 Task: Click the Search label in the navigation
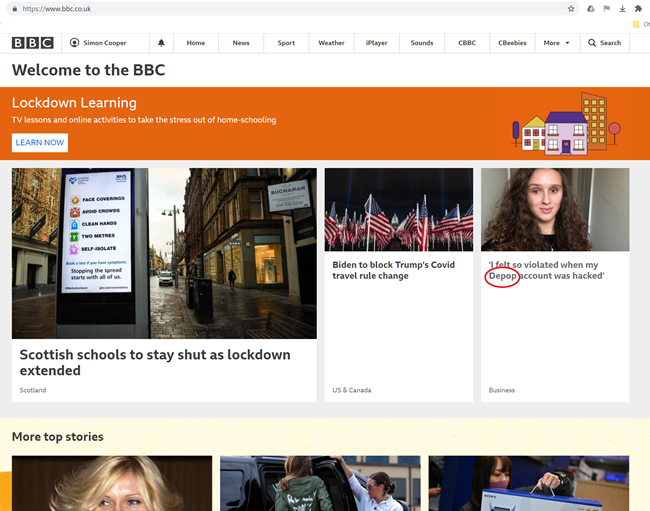(x=610, y=43)
